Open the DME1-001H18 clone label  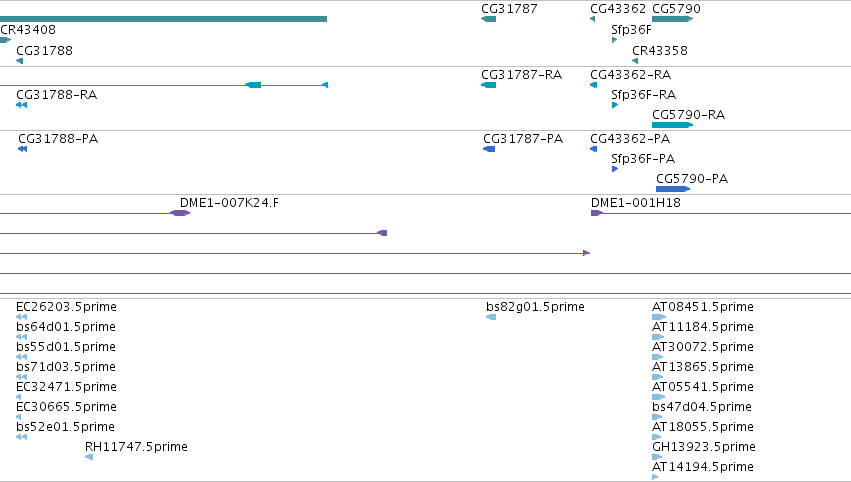coord(636,202)
